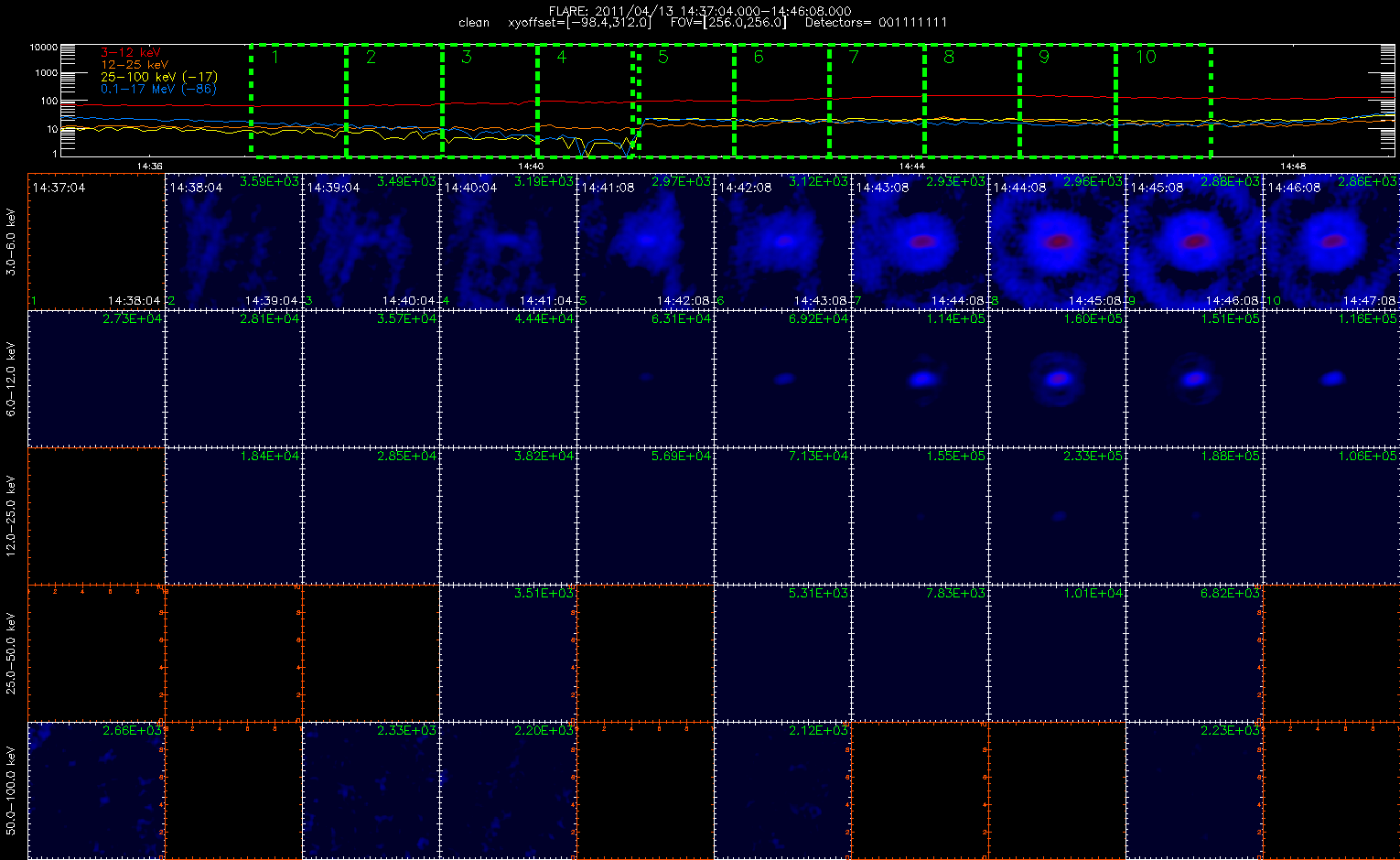Select the 50-100 keV image with peak 2.33E+03
Screen dimensions: 1400x860
click(371, 790)
